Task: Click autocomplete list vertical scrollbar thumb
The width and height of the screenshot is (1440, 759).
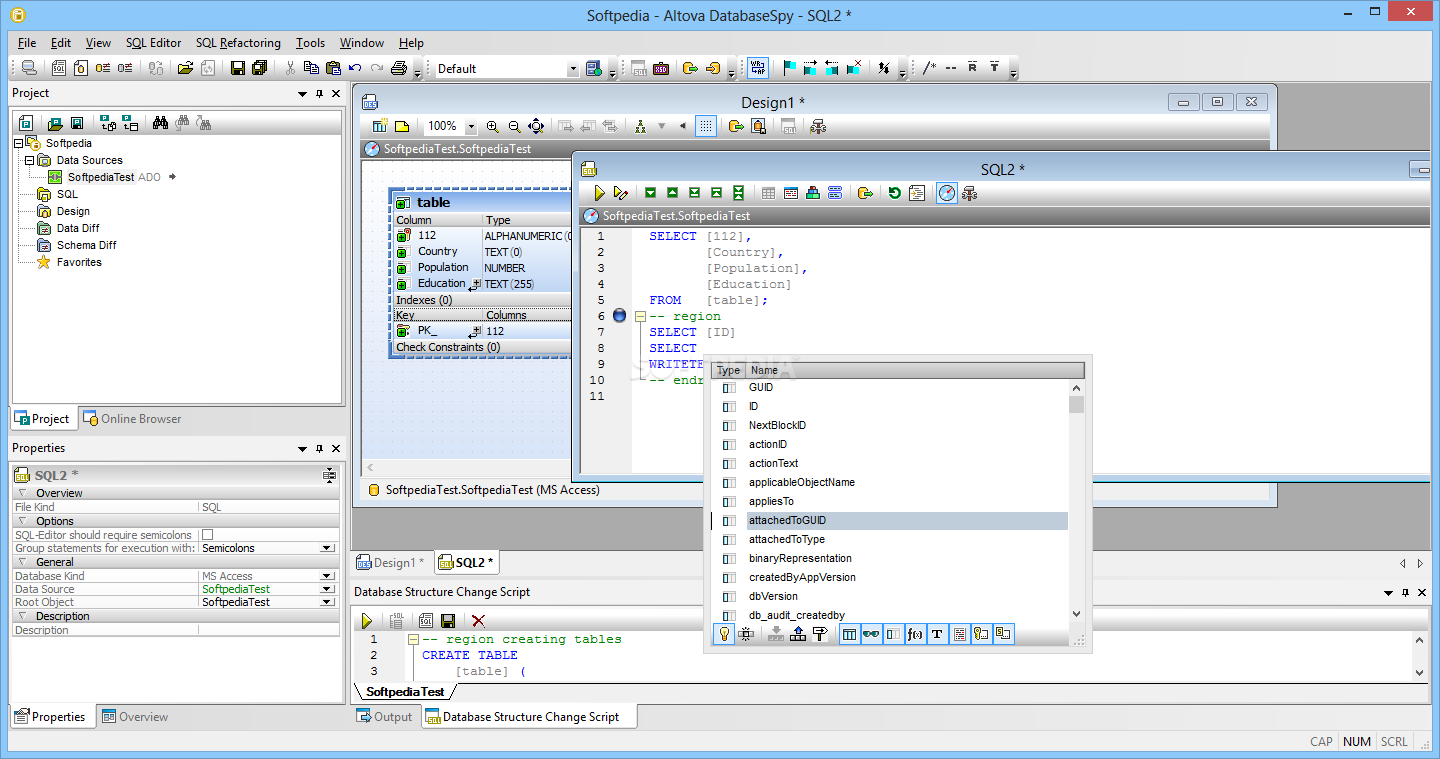Action: (x=1076, y=404)
